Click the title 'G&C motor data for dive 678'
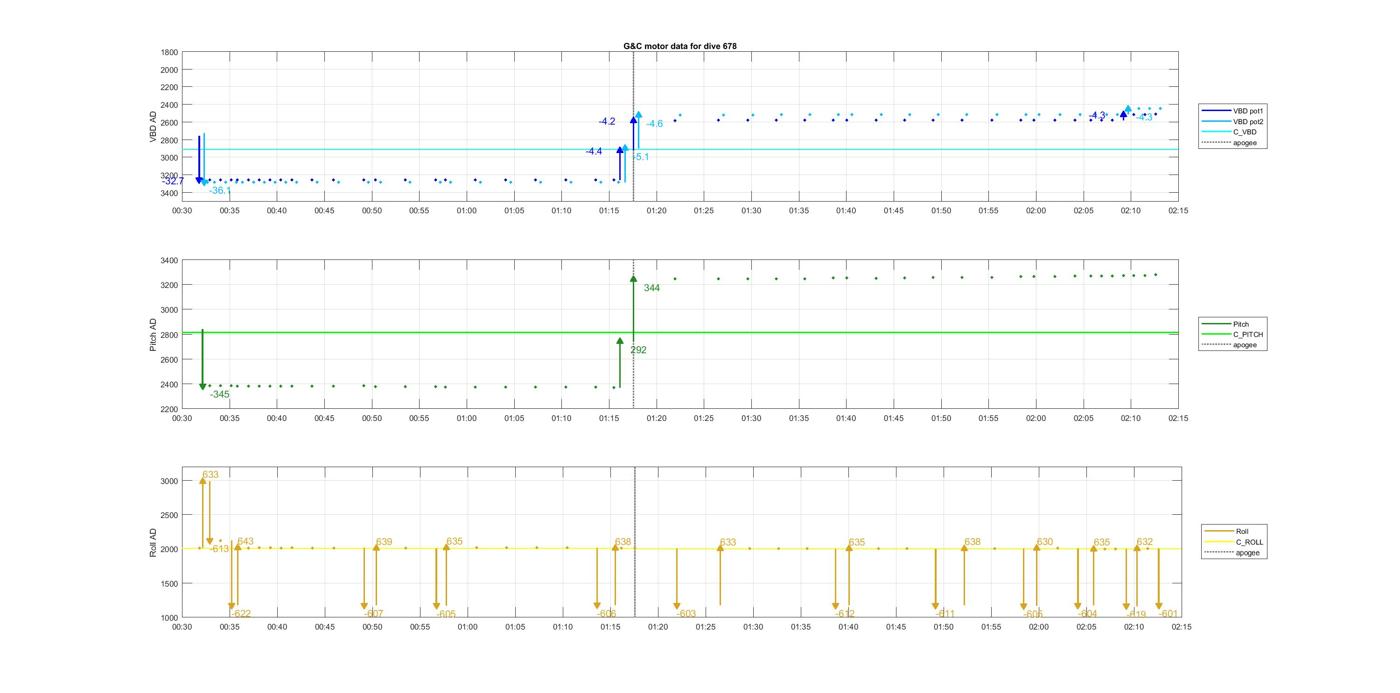This screenshot has height=693, width=1400. click(x=680, y=46)
